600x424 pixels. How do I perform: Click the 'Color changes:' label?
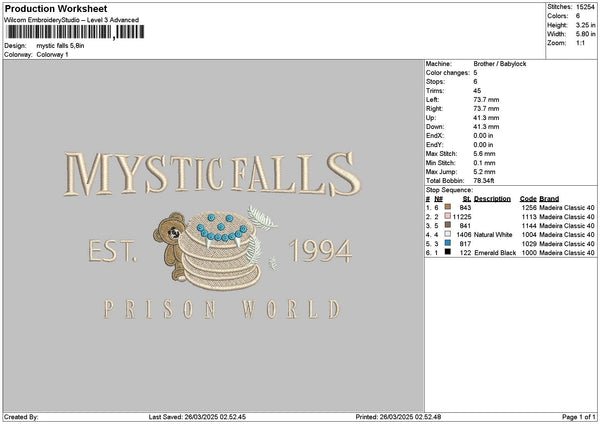coord(448,73)
